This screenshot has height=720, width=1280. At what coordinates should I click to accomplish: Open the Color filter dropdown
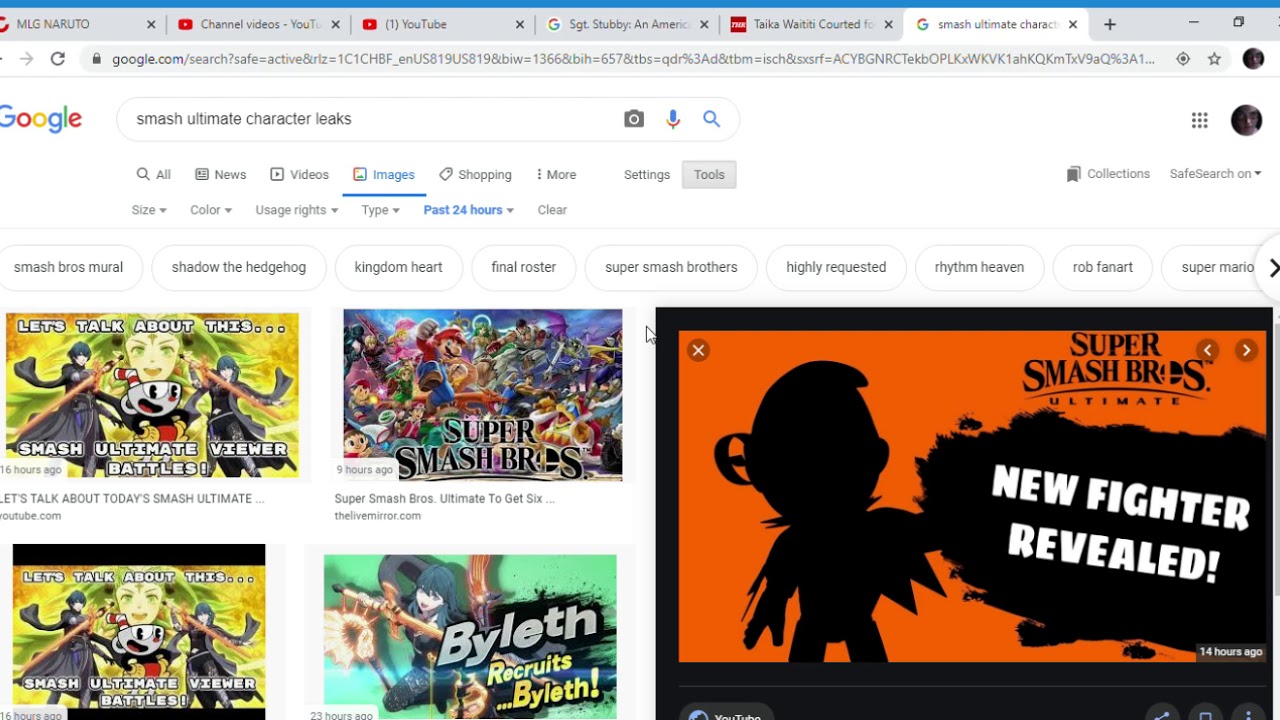pos(211,210)
